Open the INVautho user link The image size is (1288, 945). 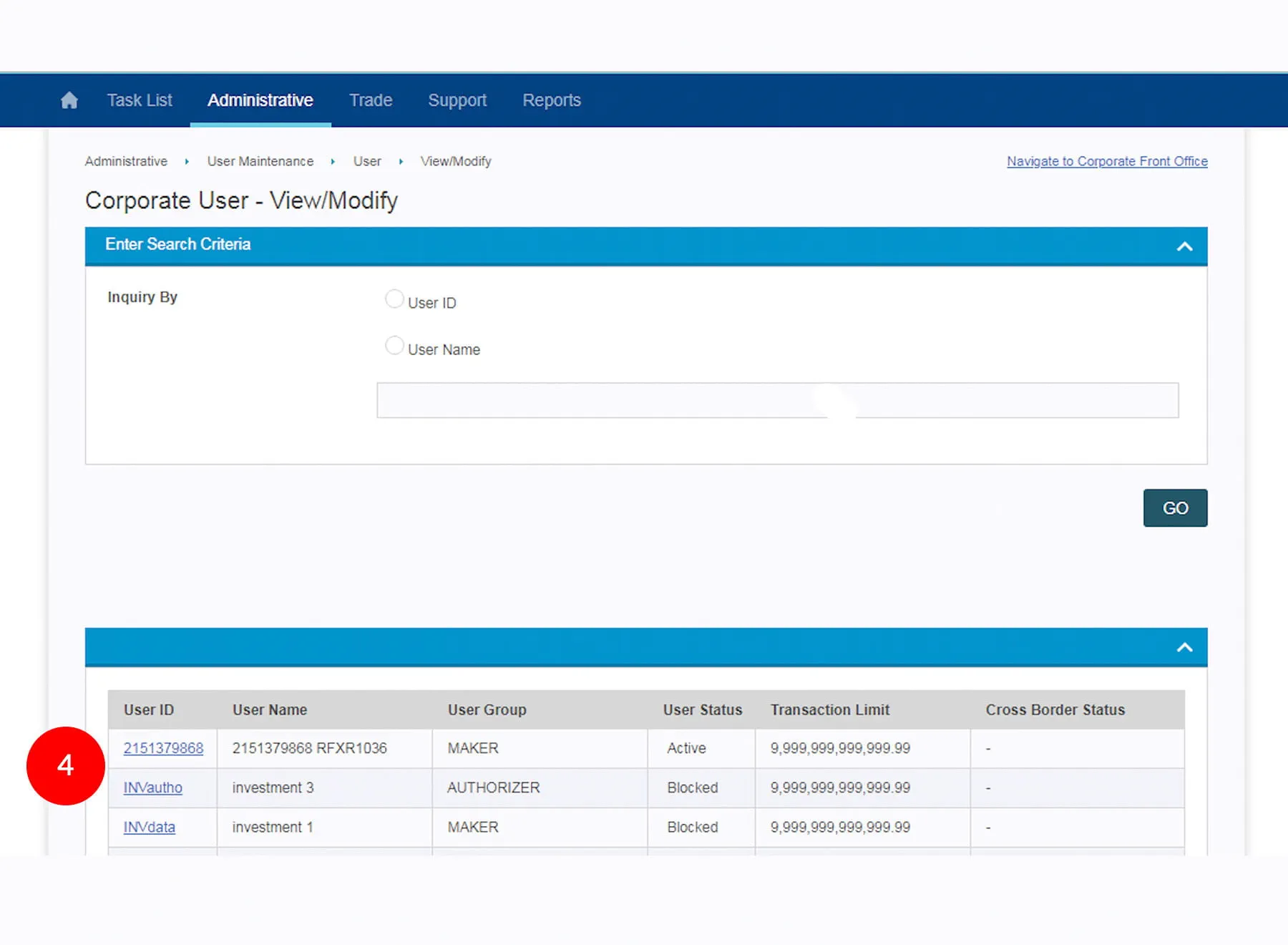pyautogui.click(x=152, y=787)
